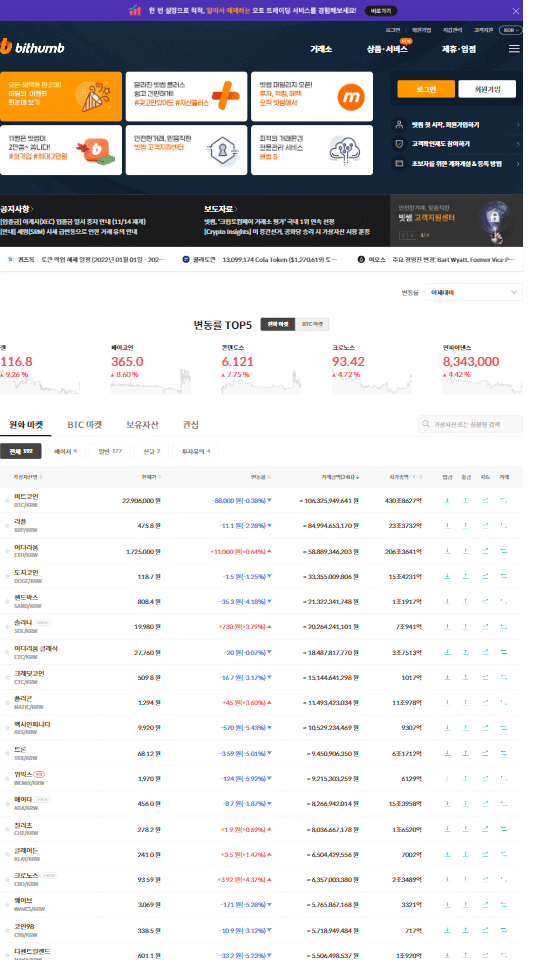Sort by the 가상자산명 column
Image resolution: width=540 pixels, height=960 pixels.
tap(28, 476)
